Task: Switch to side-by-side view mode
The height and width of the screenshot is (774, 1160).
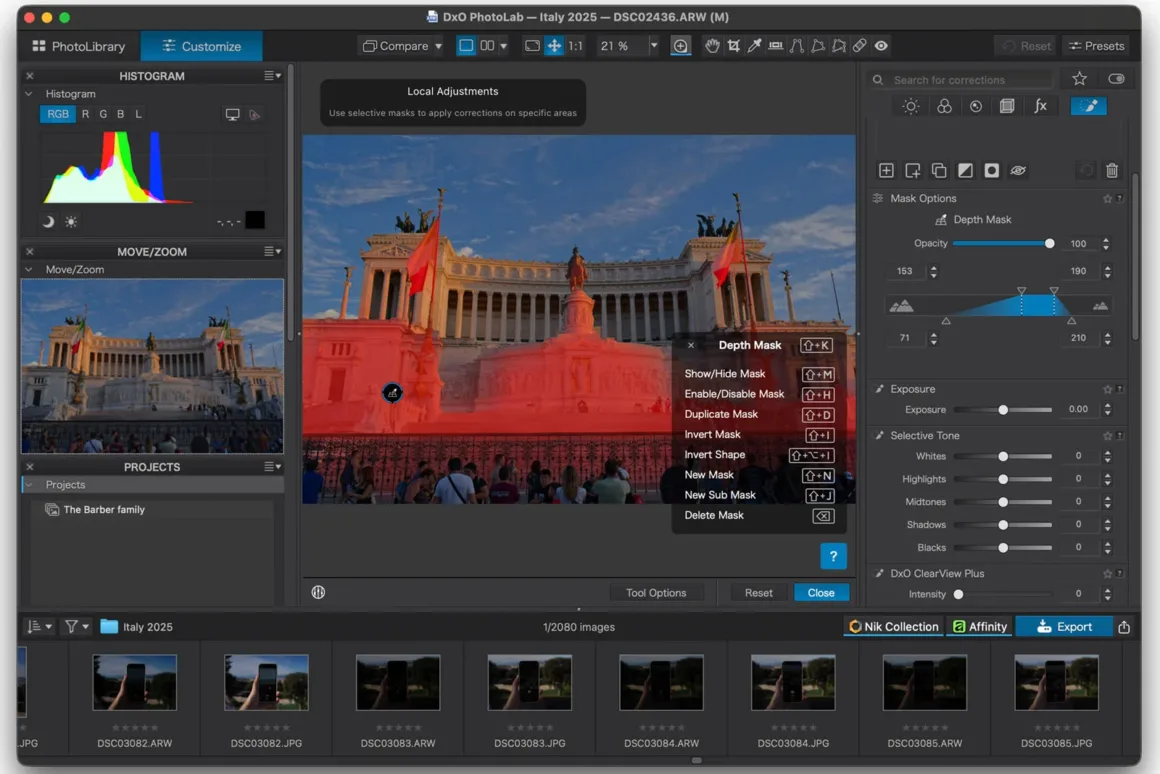Action: pyautogui.click(x=487, y=46)
